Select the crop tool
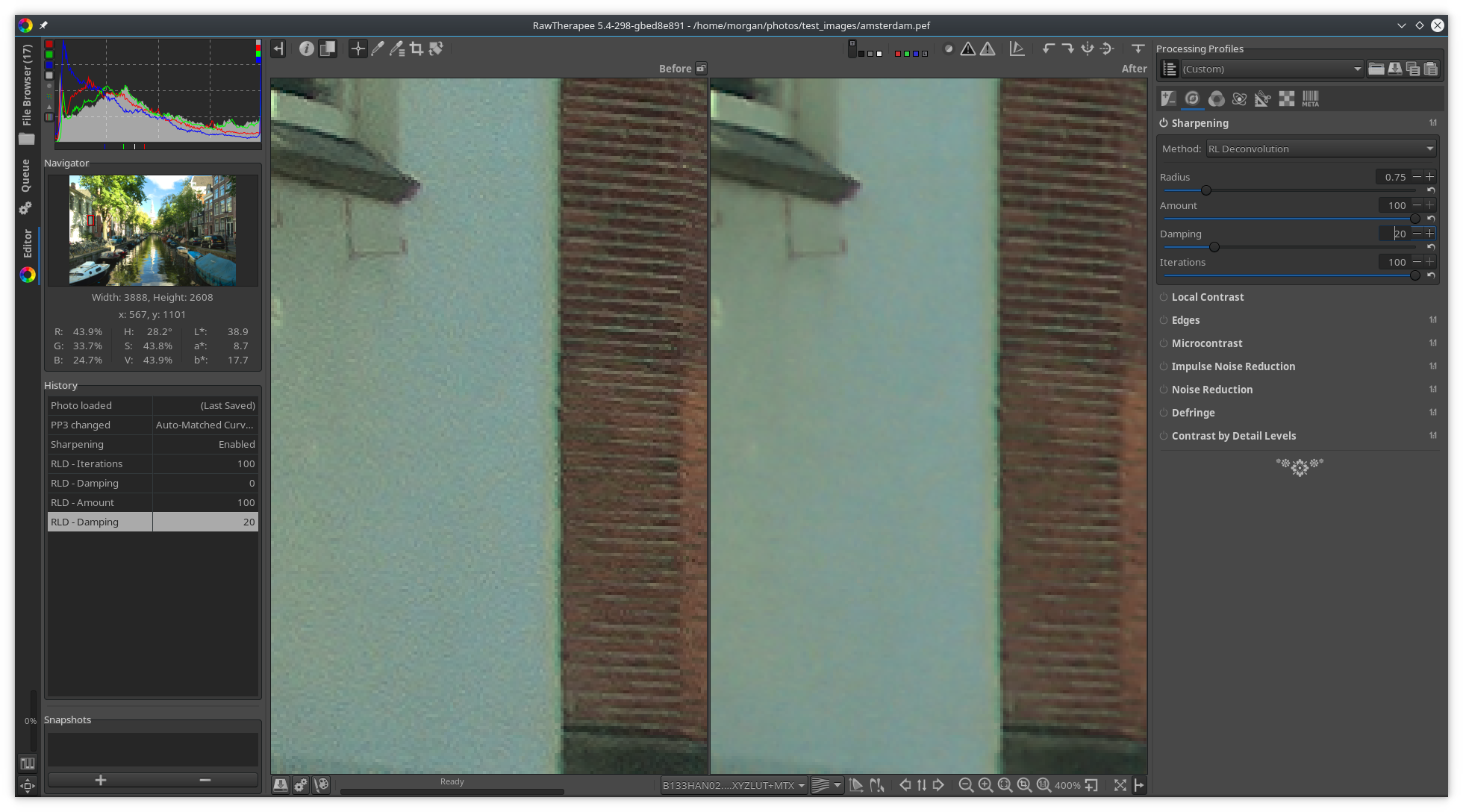1463x812 pixels. click(417, 49)
